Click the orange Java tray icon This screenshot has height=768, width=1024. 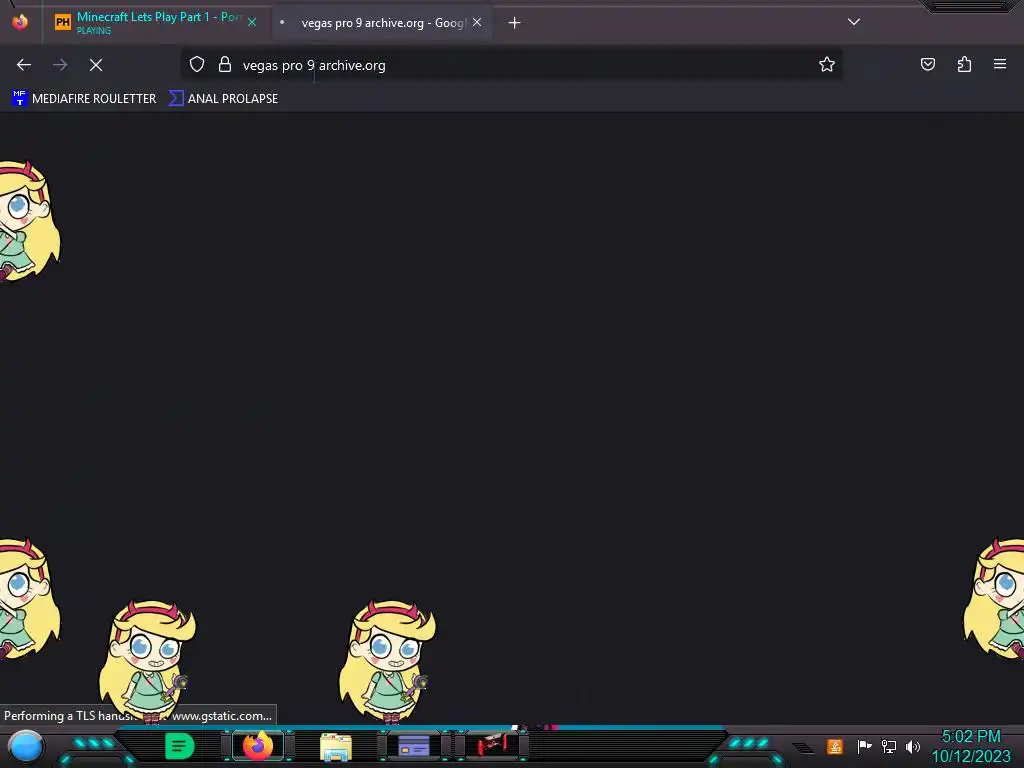click(835, 746)
